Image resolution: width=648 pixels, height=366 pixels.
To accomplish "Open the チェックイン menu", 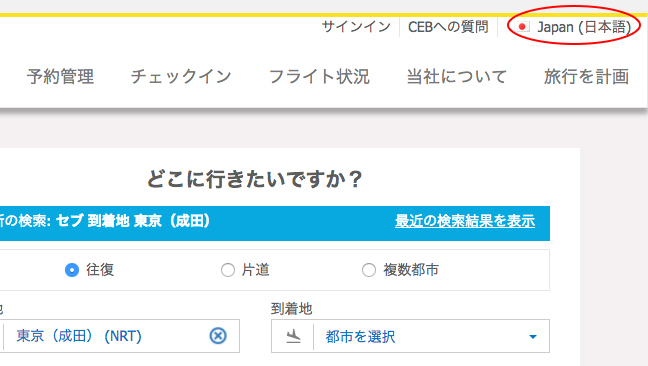I will (181, 77).
